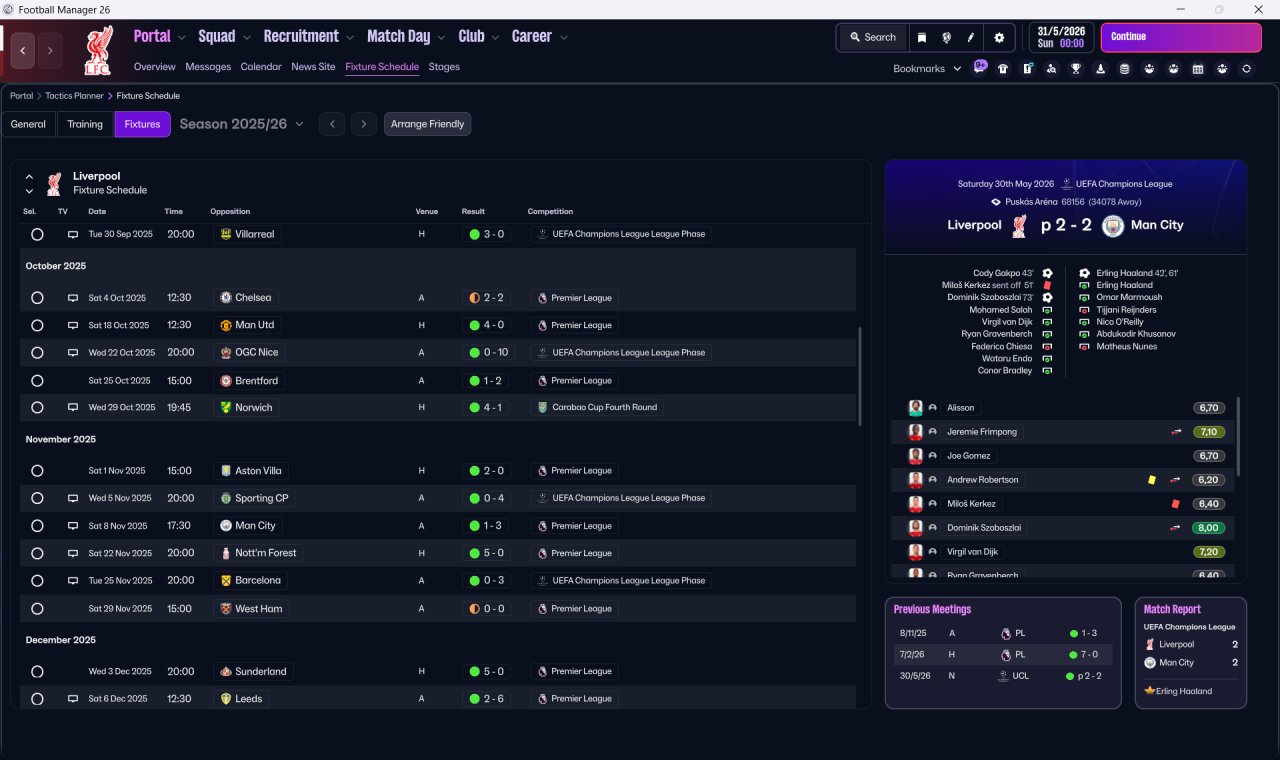Image resolution: width=1280 pixels, height=760 pixels.
Task: Open the Search box
Action: click(873, 38)
